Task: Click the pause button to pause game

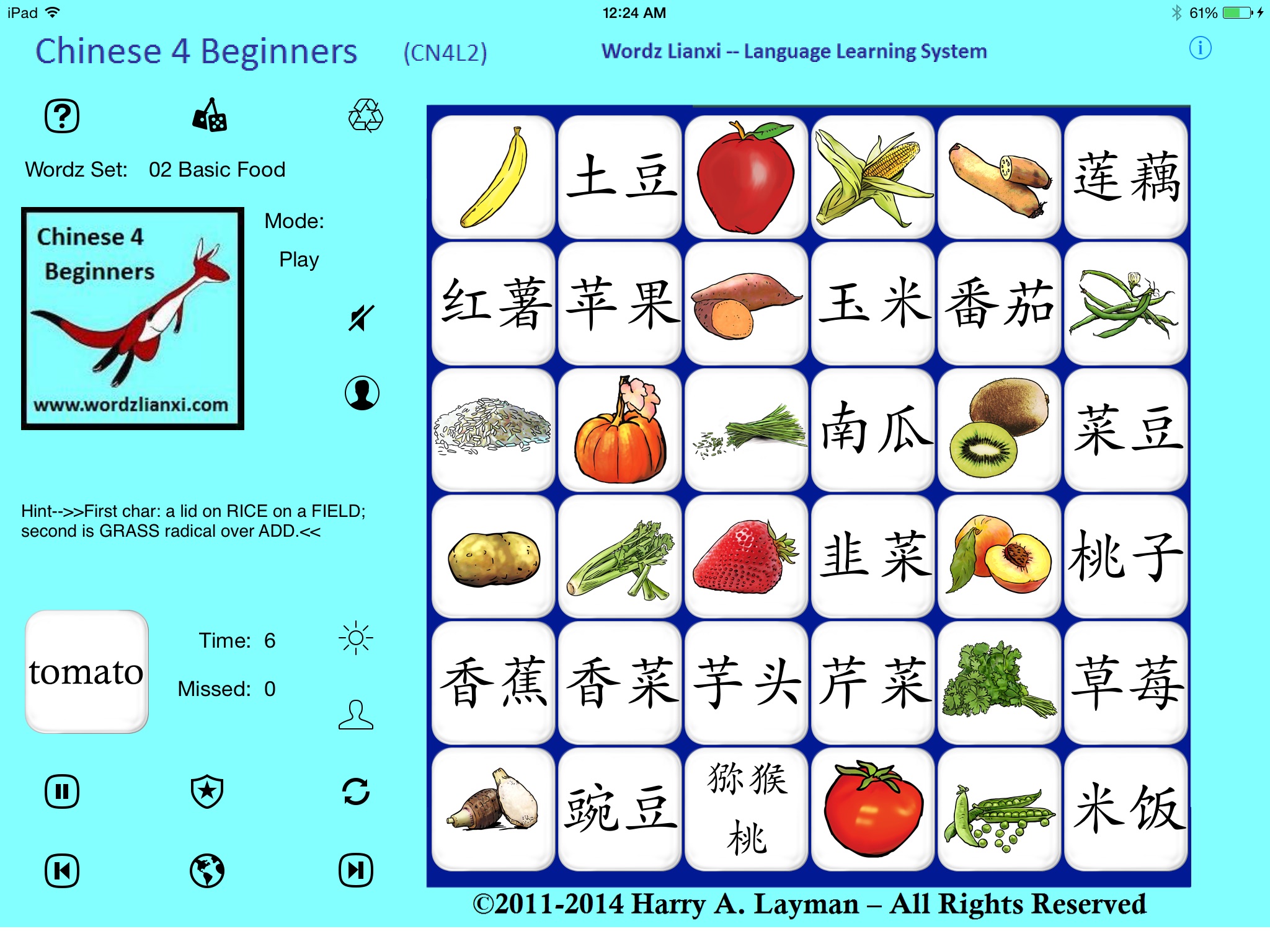Action: tap(62, 792)
